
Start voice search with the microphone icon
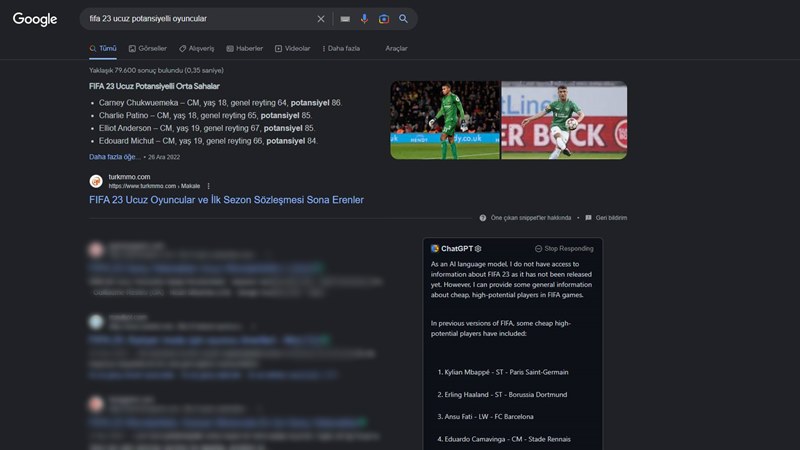[364, 19]
